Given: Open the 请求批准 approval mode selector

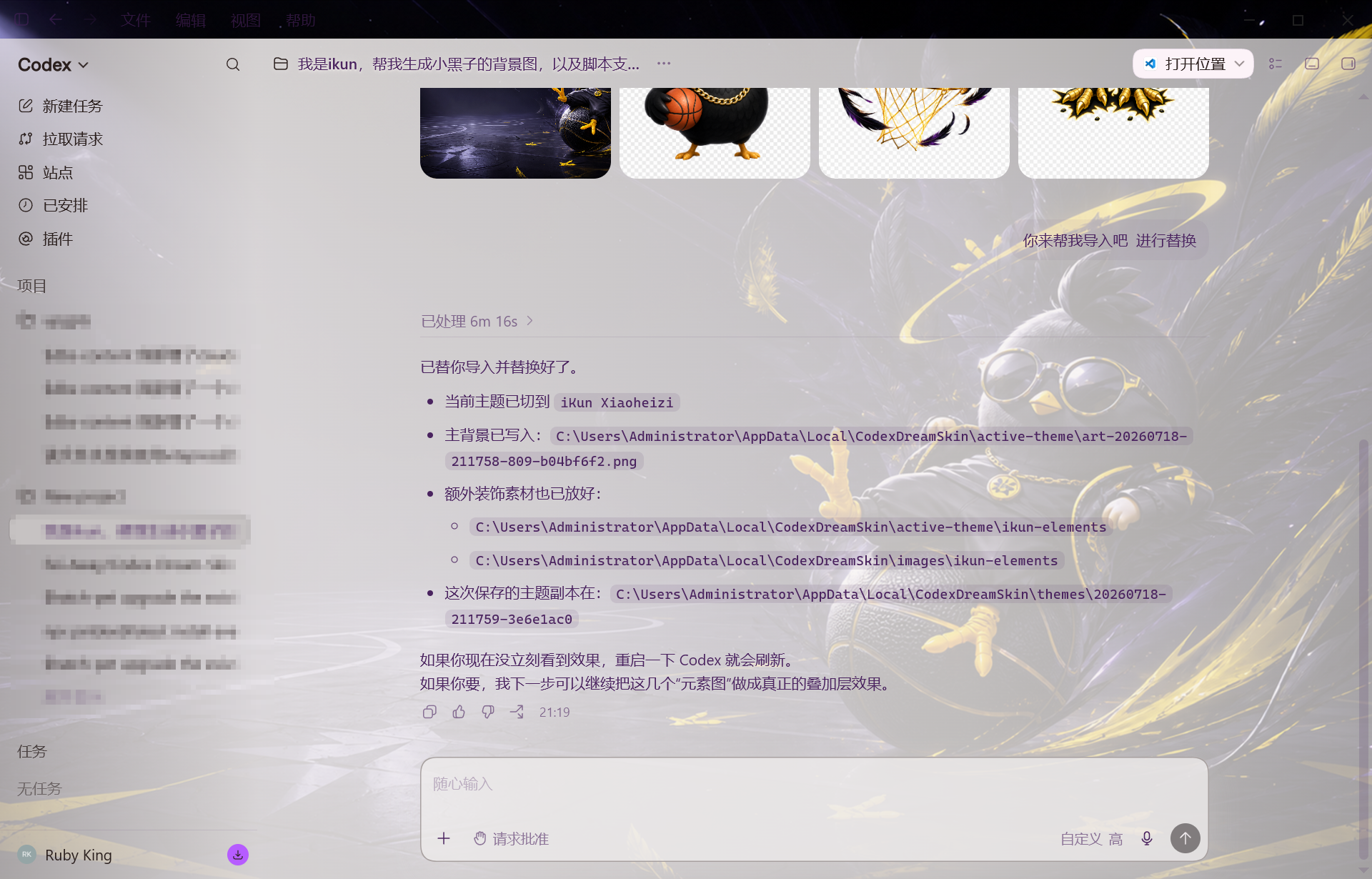Looking at the screenshot, I should pos(511,839).
